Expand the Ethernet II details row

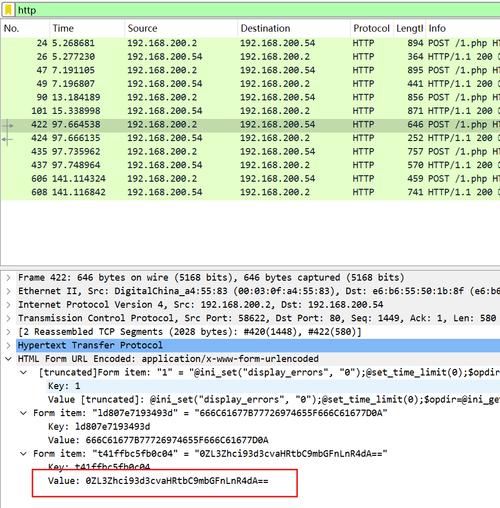[9, 291]
